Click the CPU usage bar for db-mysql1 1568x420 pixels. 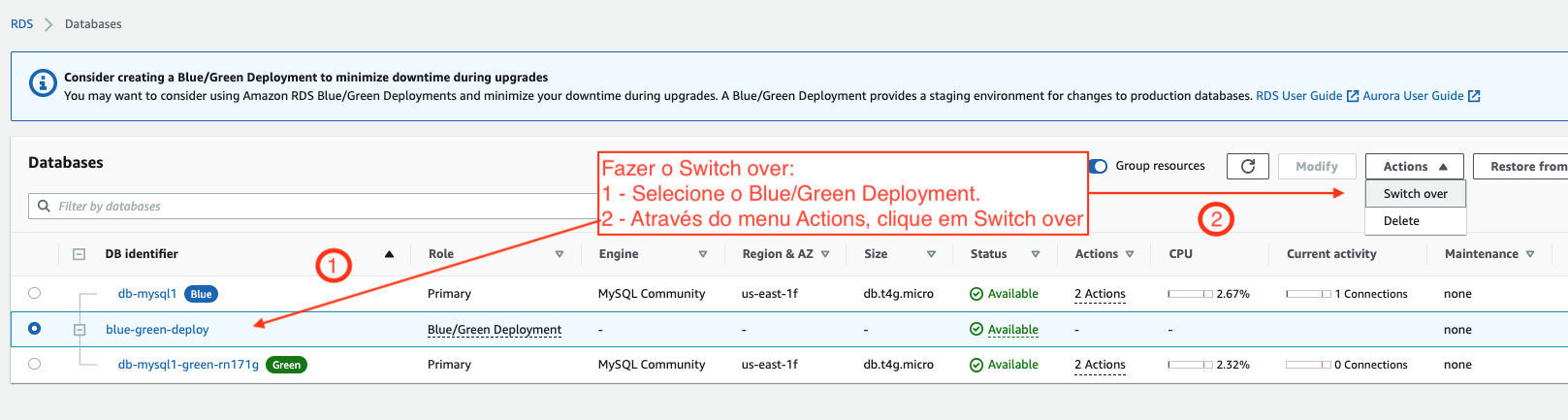tap(1190, 294)
